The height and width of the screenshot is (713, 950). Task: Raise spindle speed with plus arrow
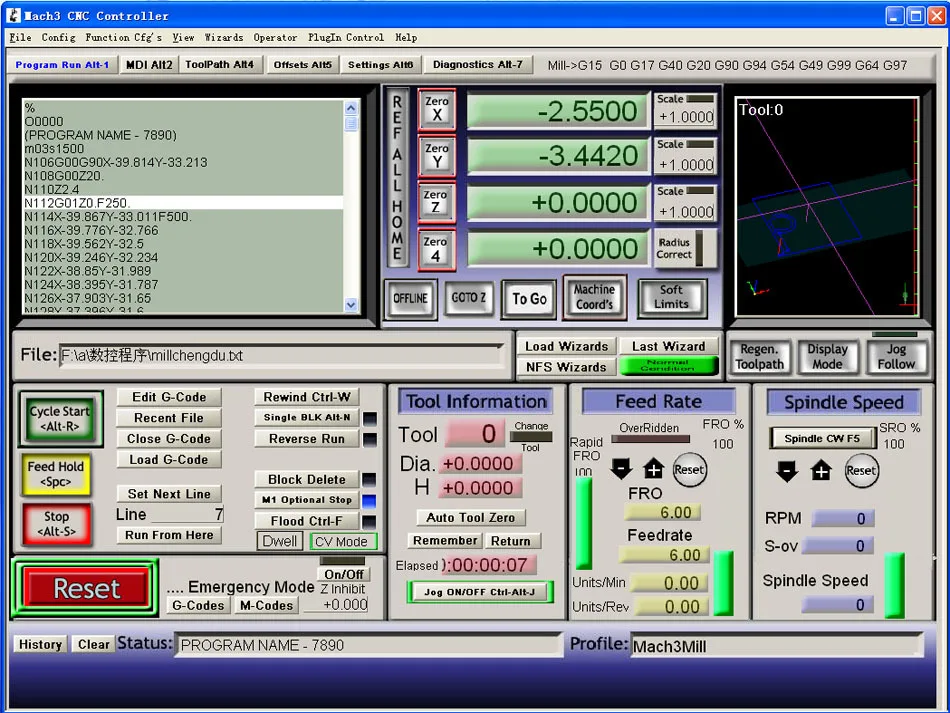tap(821, 470)
